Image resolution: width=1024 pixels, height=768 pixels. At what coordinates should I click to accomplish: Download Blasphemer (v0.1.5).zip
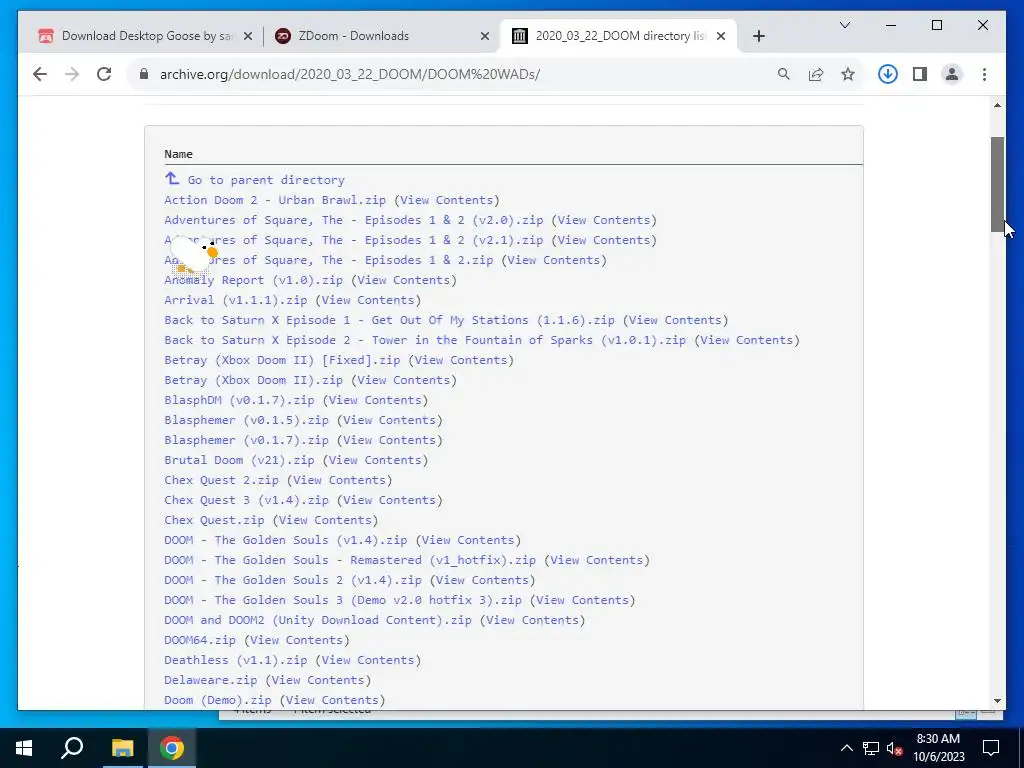coord(246,420)
